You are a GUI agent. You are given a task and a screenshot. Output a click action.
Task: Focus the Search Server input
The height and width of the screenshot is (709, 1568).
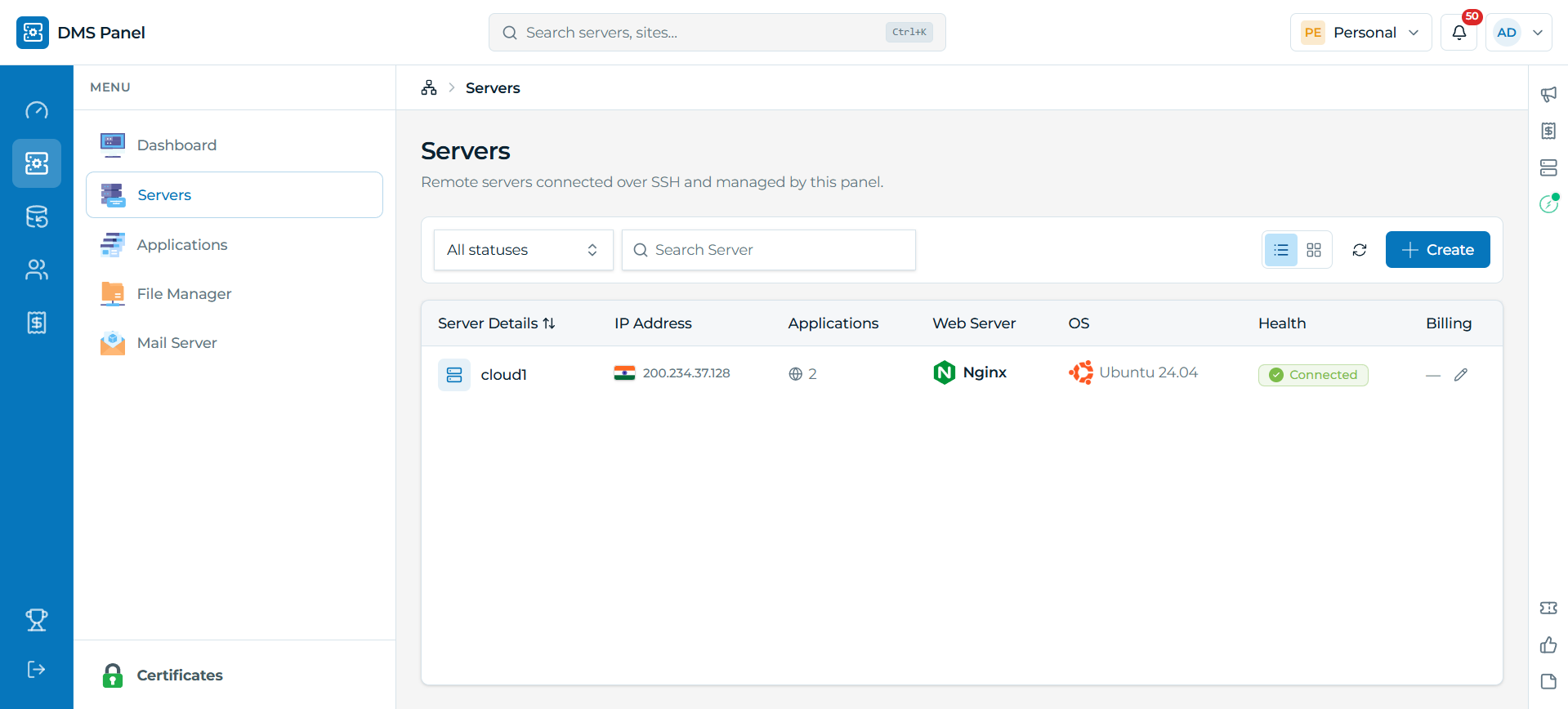(769, 250)
